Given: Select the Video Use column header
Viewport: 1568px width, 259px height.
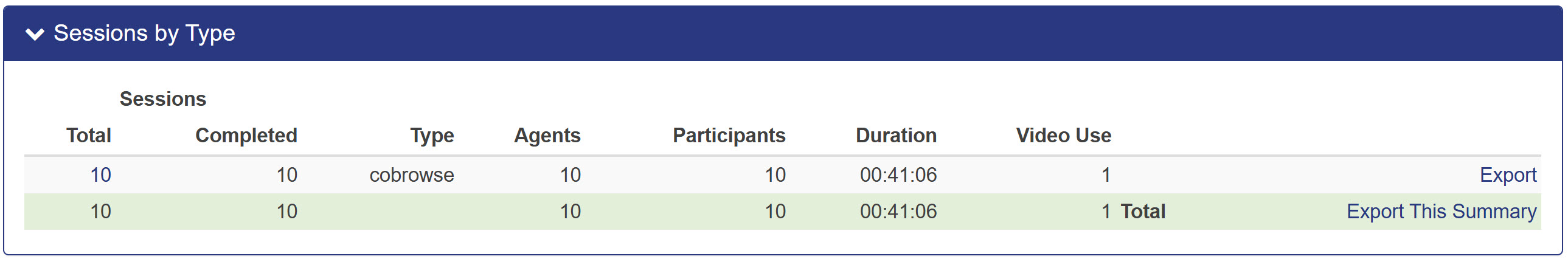Looking at the screenshot, I should click(x=1063, y=135).
